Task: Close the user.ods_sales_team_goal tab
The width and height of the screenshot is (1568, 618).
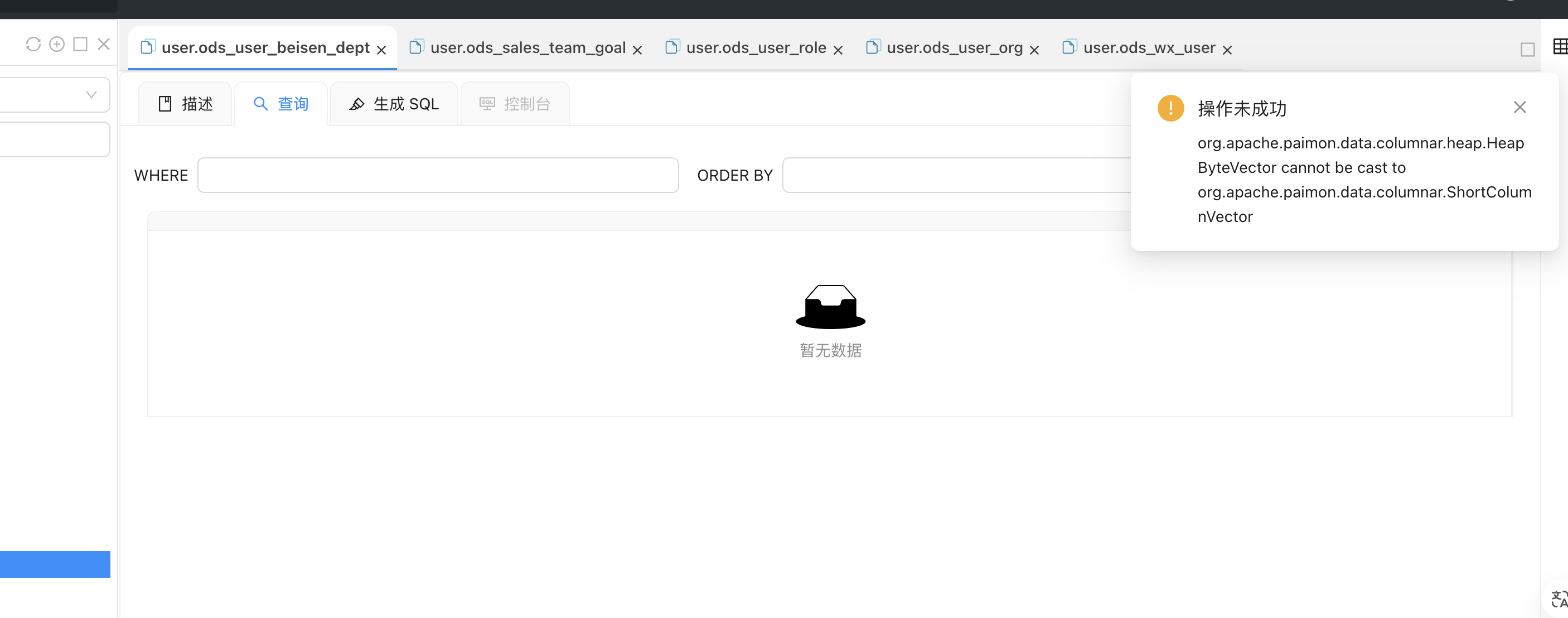Action: (x=637, y=51)
